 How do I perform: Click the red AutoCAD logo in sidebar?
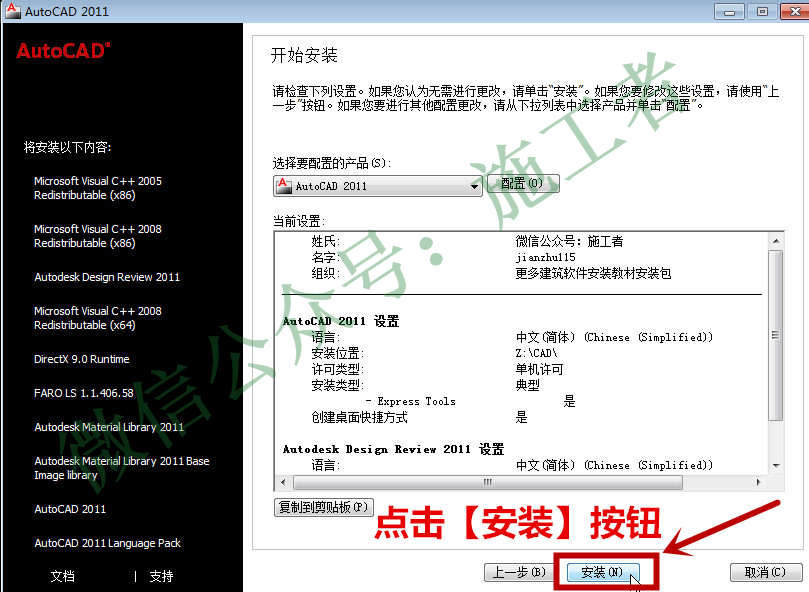click(63, 51)
